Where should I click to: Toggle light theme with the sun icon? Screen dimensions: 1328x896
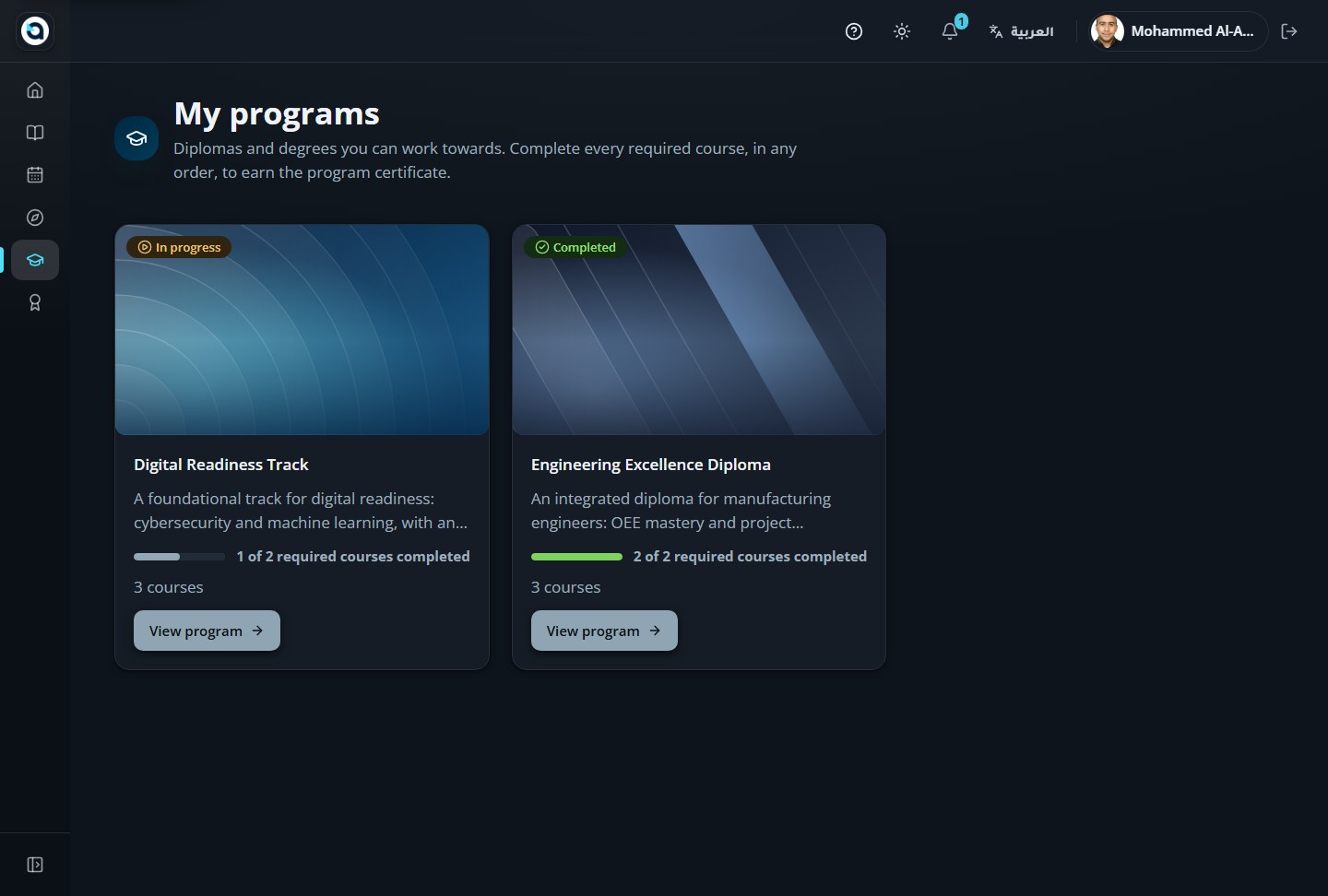(902, 31)
